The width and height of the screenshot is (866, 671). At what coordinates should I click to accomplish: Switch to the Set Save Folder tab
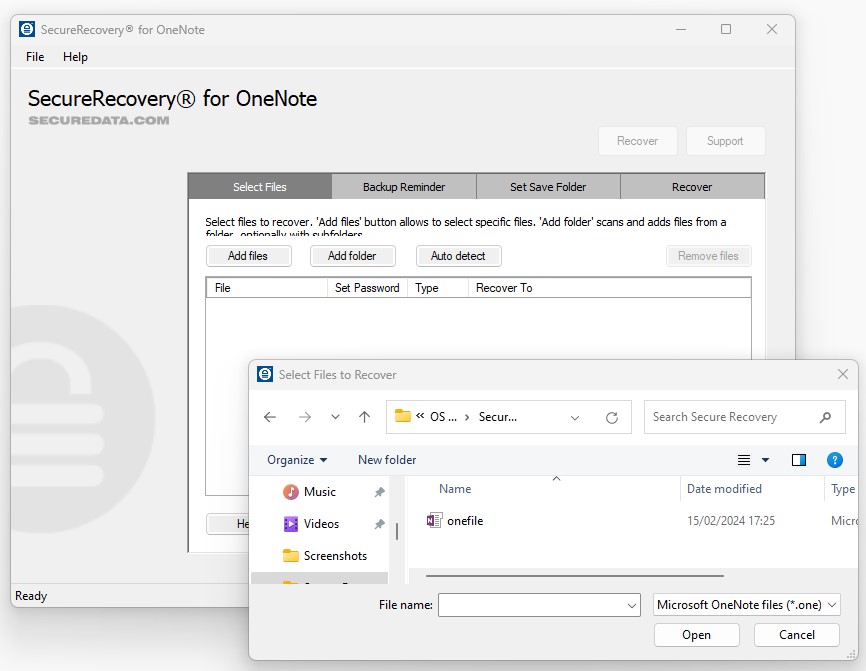click(x=548, y=187)
